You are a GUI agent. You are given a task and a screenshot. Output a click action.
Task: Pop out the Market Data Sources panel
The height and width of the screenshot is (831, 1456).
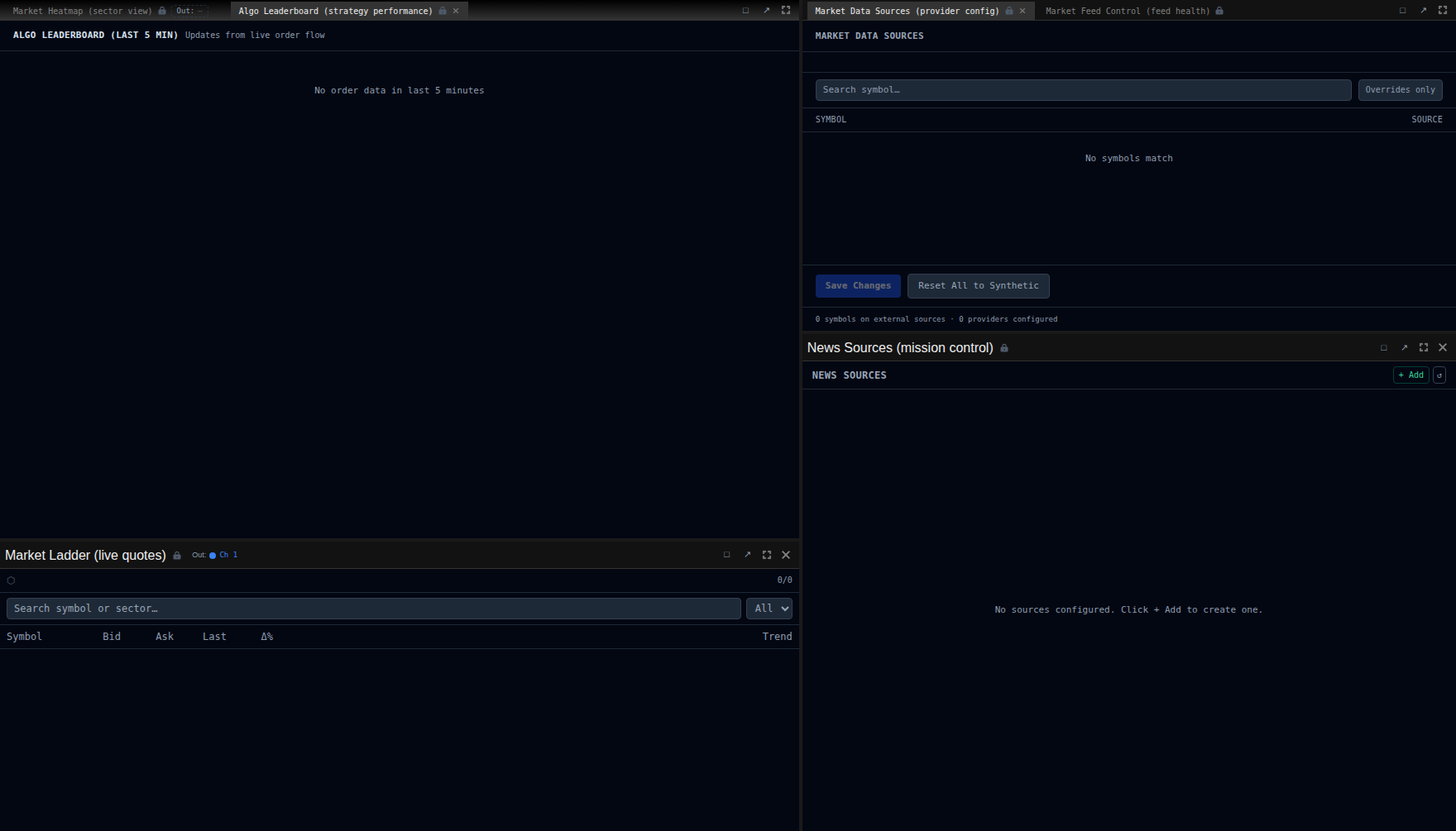point(1423,11)
